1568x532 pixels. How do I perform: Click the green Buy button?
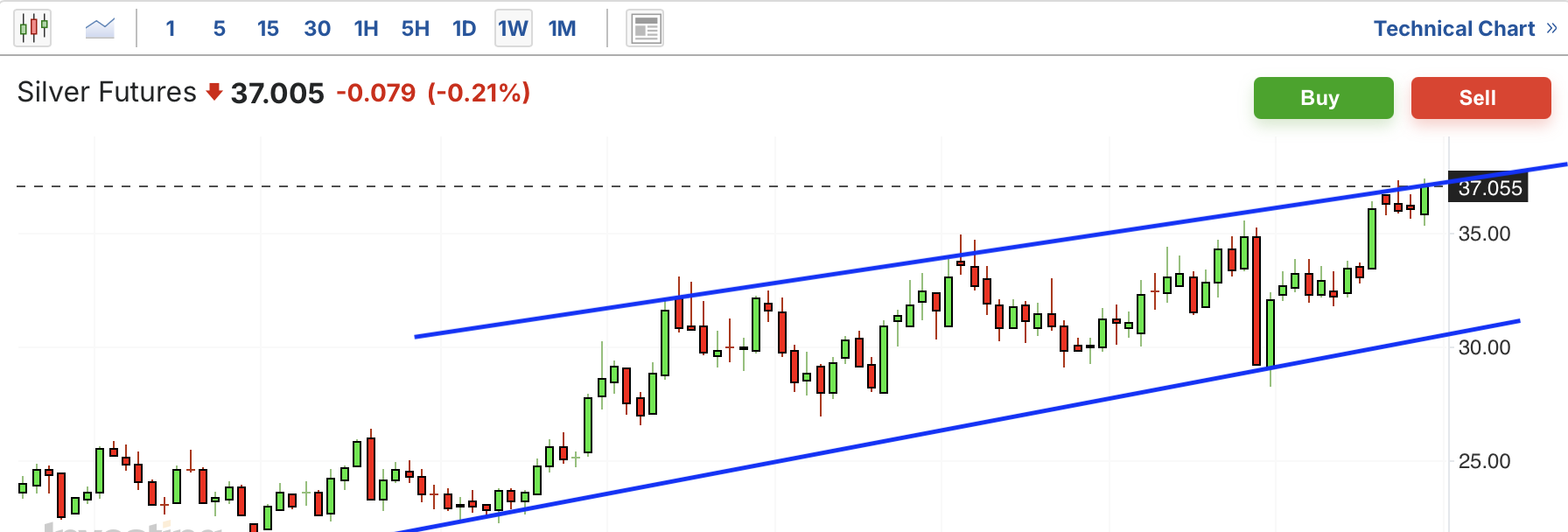click(x=1323, y=98)
